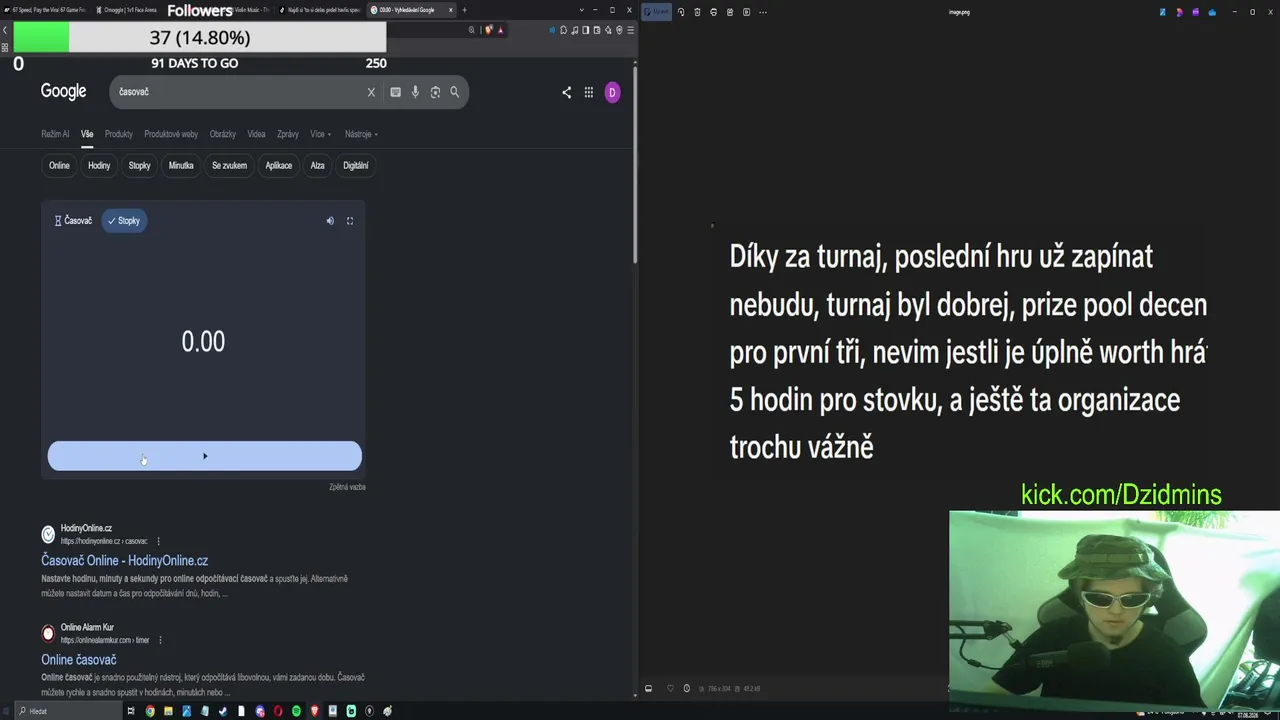Apply the Alza filter chip
Viewport: 1280px width, 720px height.
pyautogui.click(x=318, y=166)
